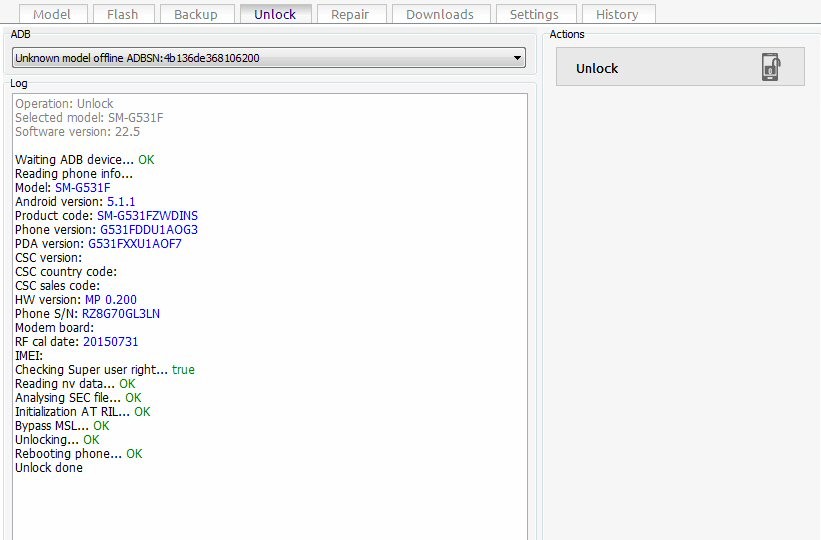The image size is (821, 540).
Task: Open the Downloads tab
Action: [440, 14]
